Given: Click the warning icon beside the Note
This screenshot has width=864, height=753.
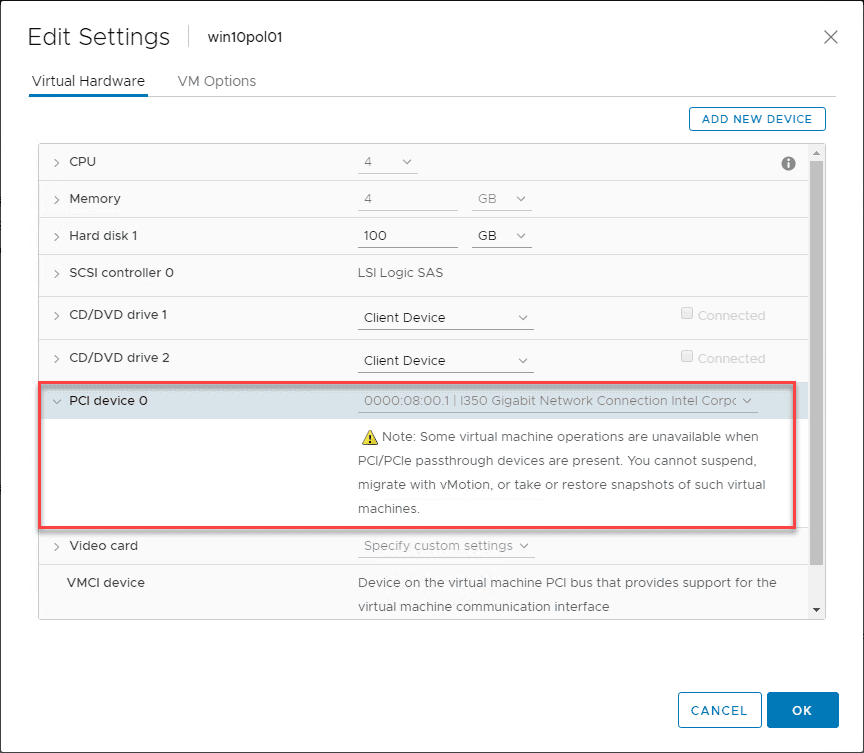Looking at the screenshot, I should tap(369, 437).
